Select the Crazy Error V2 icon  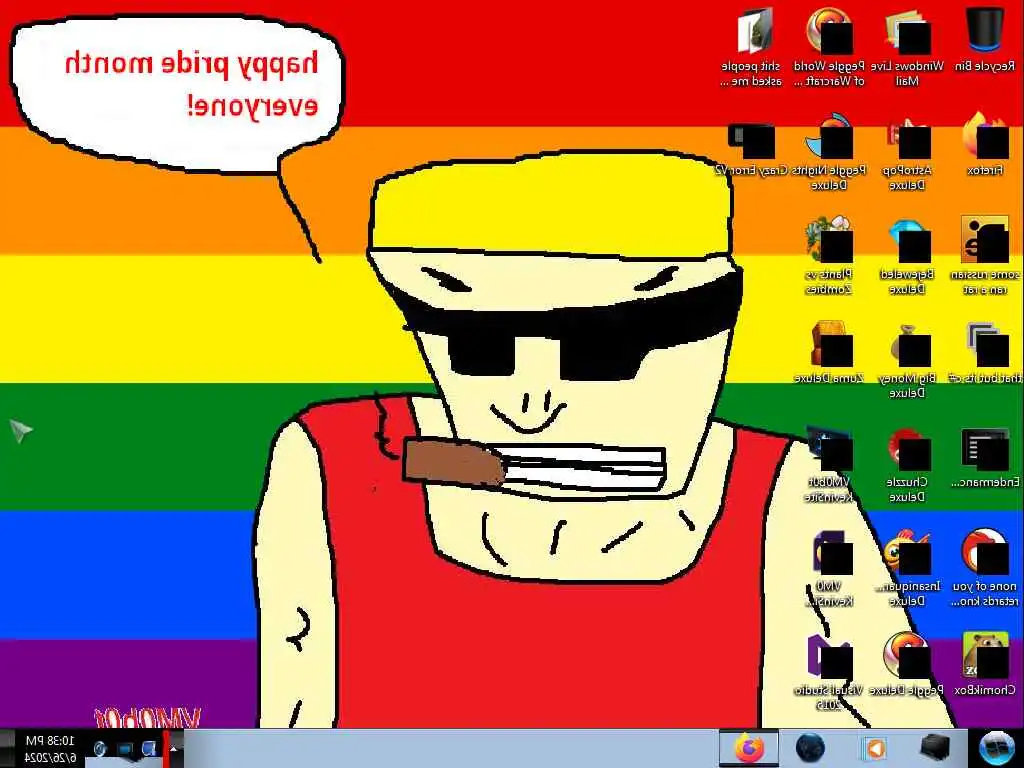(750, 149)
